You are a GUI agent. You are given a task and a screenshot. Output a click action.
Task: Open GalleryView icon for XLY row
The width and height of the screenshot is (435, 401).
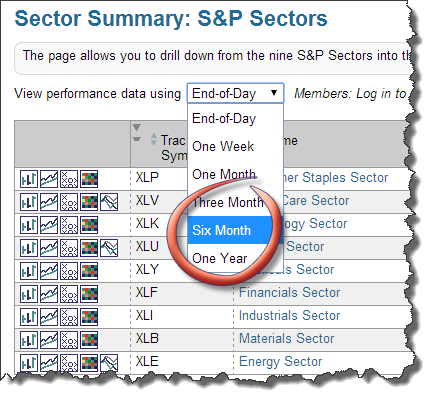click(49, 271)
